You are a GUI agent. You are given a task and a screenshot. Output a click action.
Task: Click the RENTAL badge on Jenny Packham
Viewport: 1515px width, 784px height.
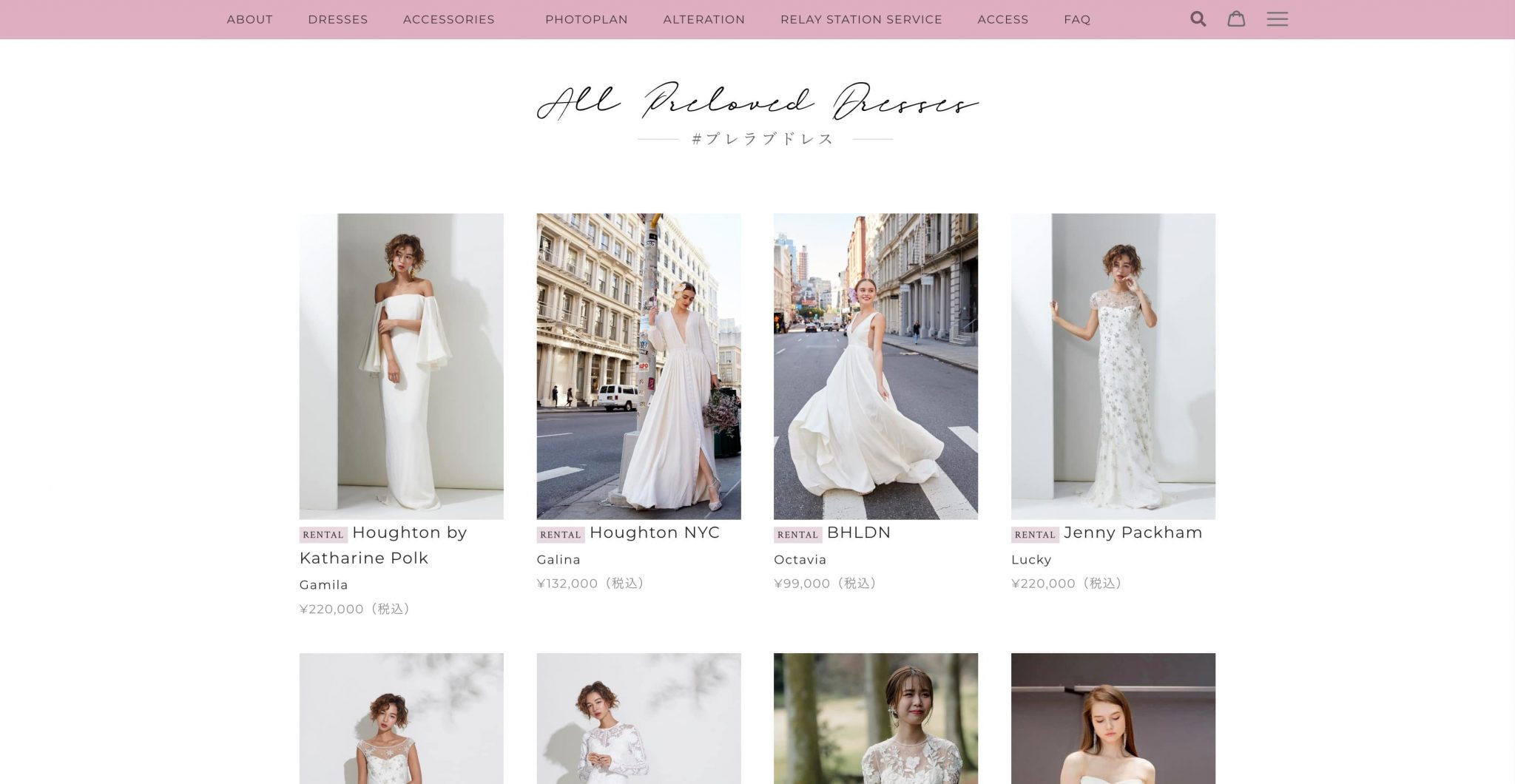tap(1035, 535)
